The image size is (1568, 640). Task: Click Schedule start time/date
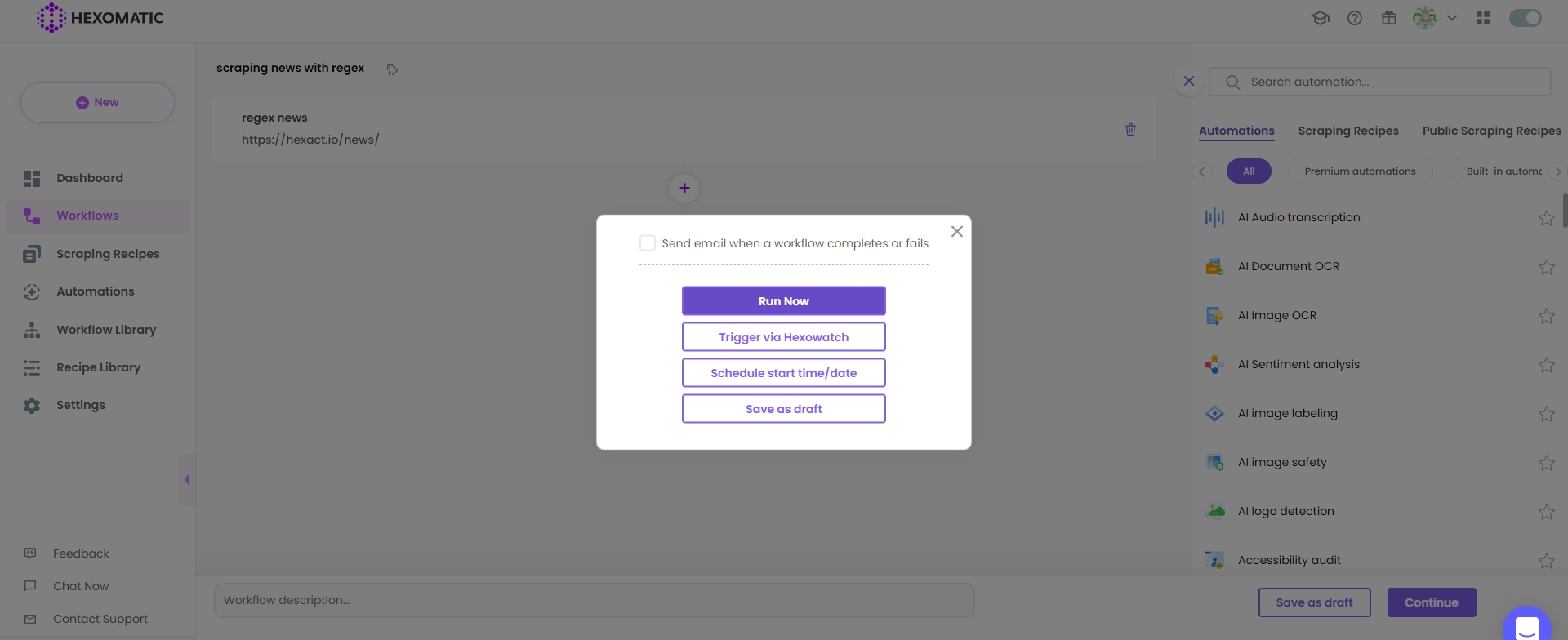pos(784,373)
